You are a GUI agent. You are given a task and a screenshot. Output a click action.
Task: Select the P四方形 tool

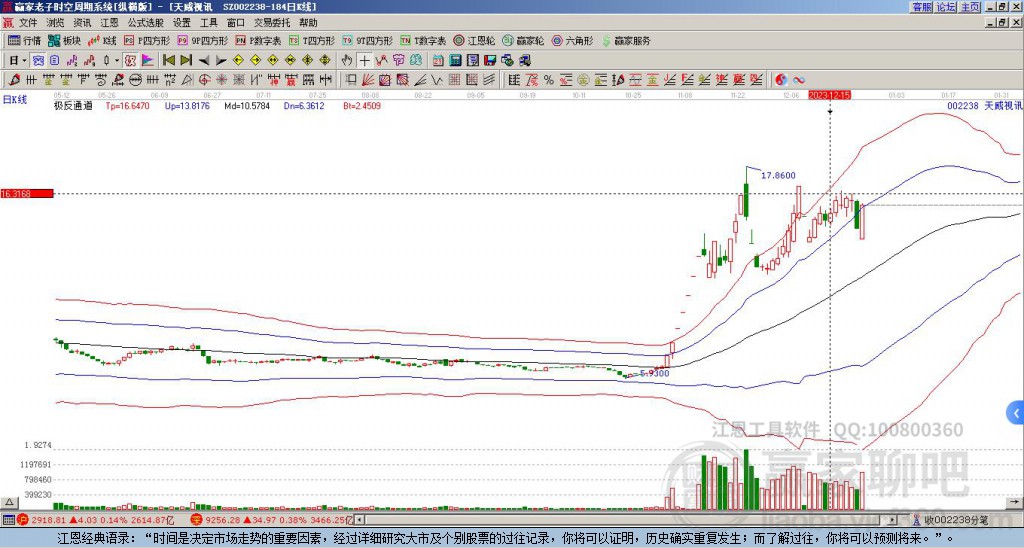(152, 41)
